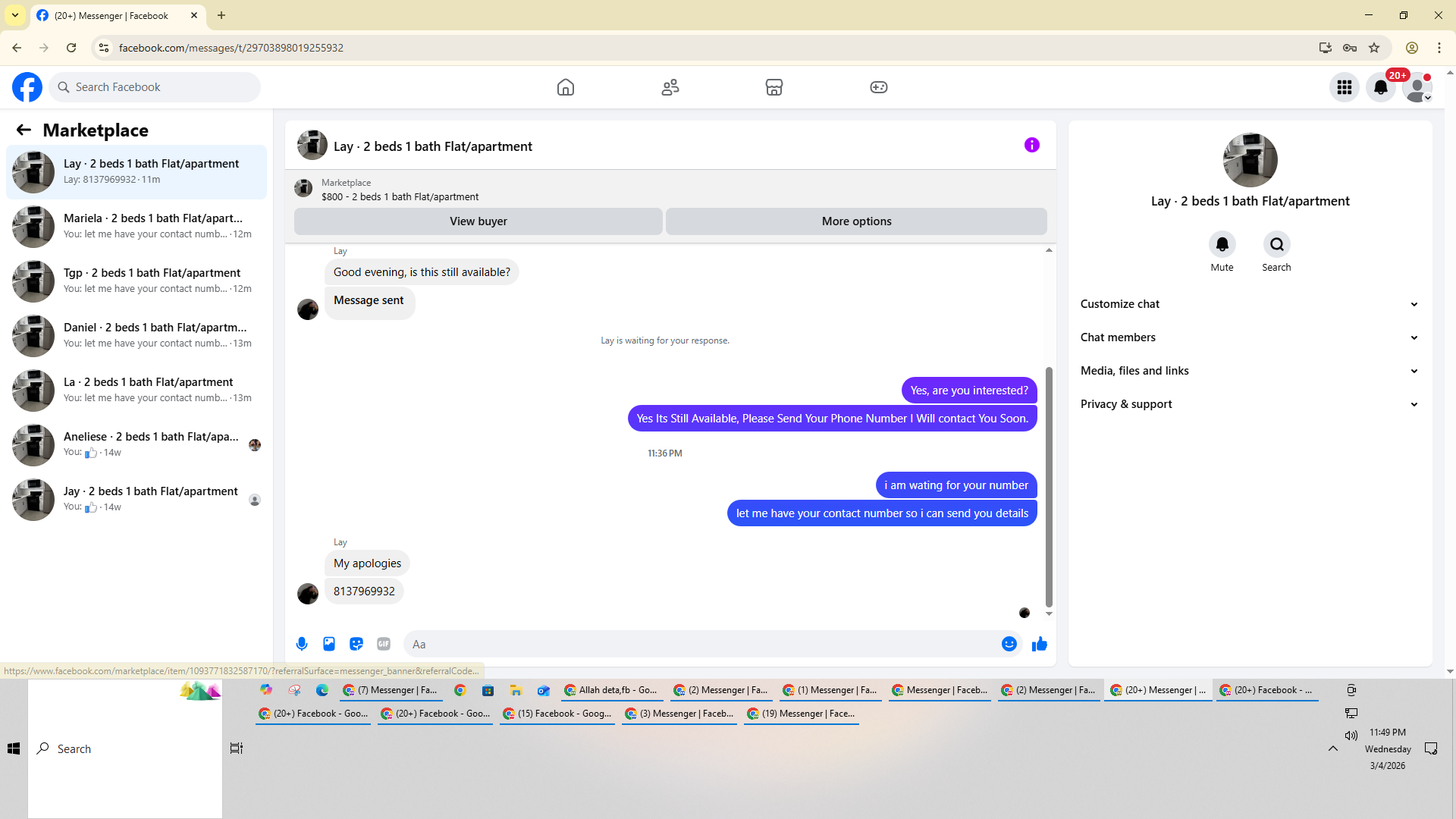Send a thumbs-up like
Image resolution: width=1456 pixels, height=819 pixels.
coord(1040,644)
